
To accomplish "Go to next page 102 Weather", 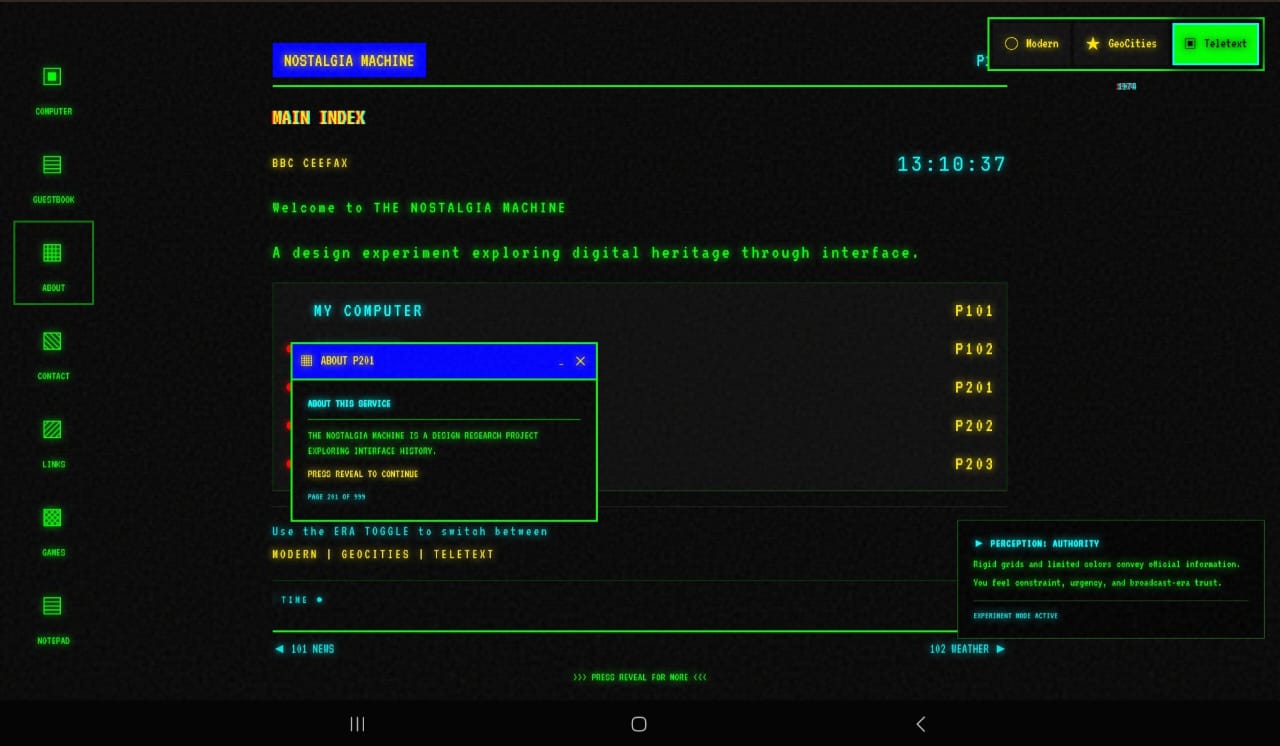I will coord(967,649).
